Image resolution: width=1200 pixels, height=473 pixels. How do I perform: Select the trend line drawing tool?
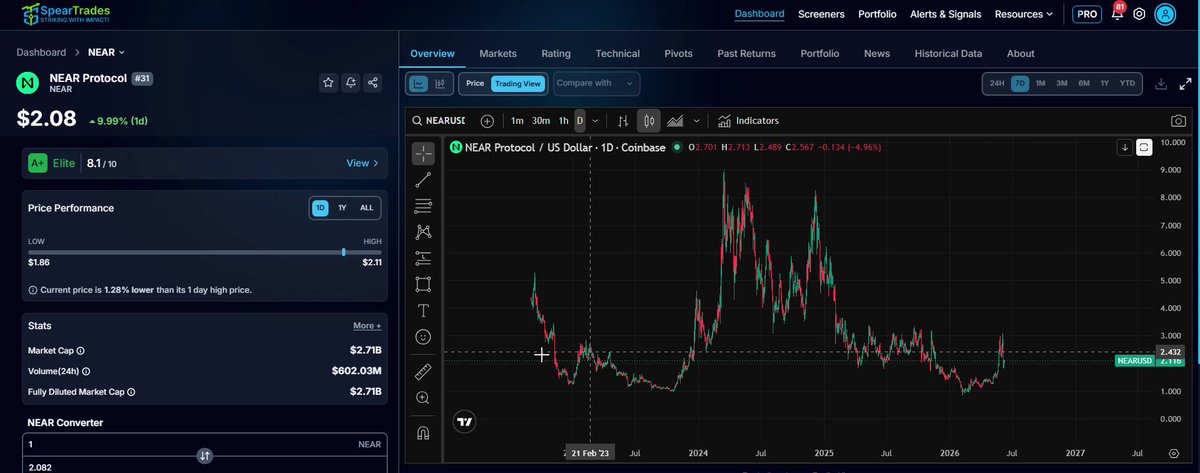(x=423, y=180)
